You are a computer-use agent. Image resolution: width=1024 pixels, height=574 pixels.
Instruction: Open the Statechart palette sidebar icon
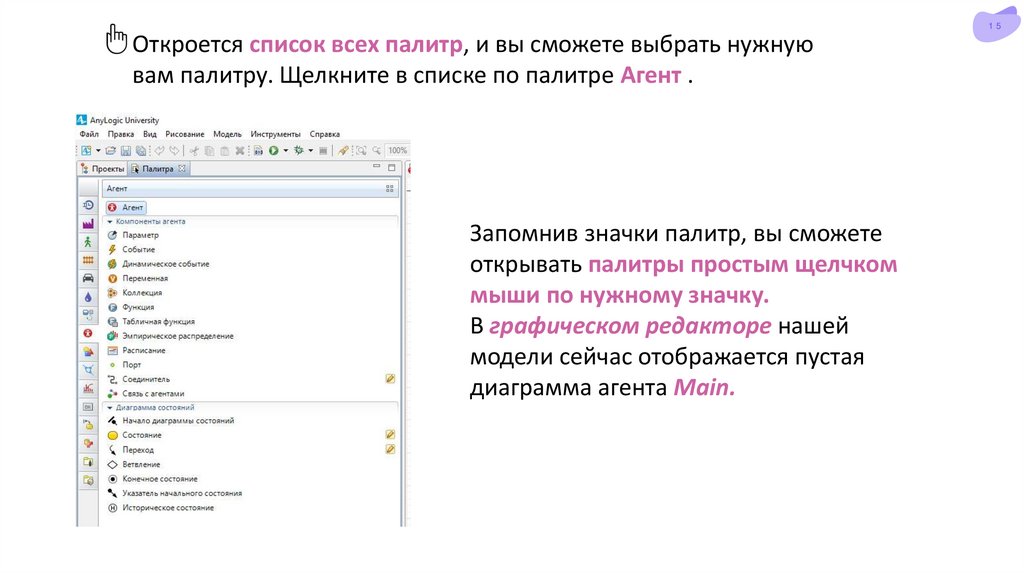(x=88, y=424)
